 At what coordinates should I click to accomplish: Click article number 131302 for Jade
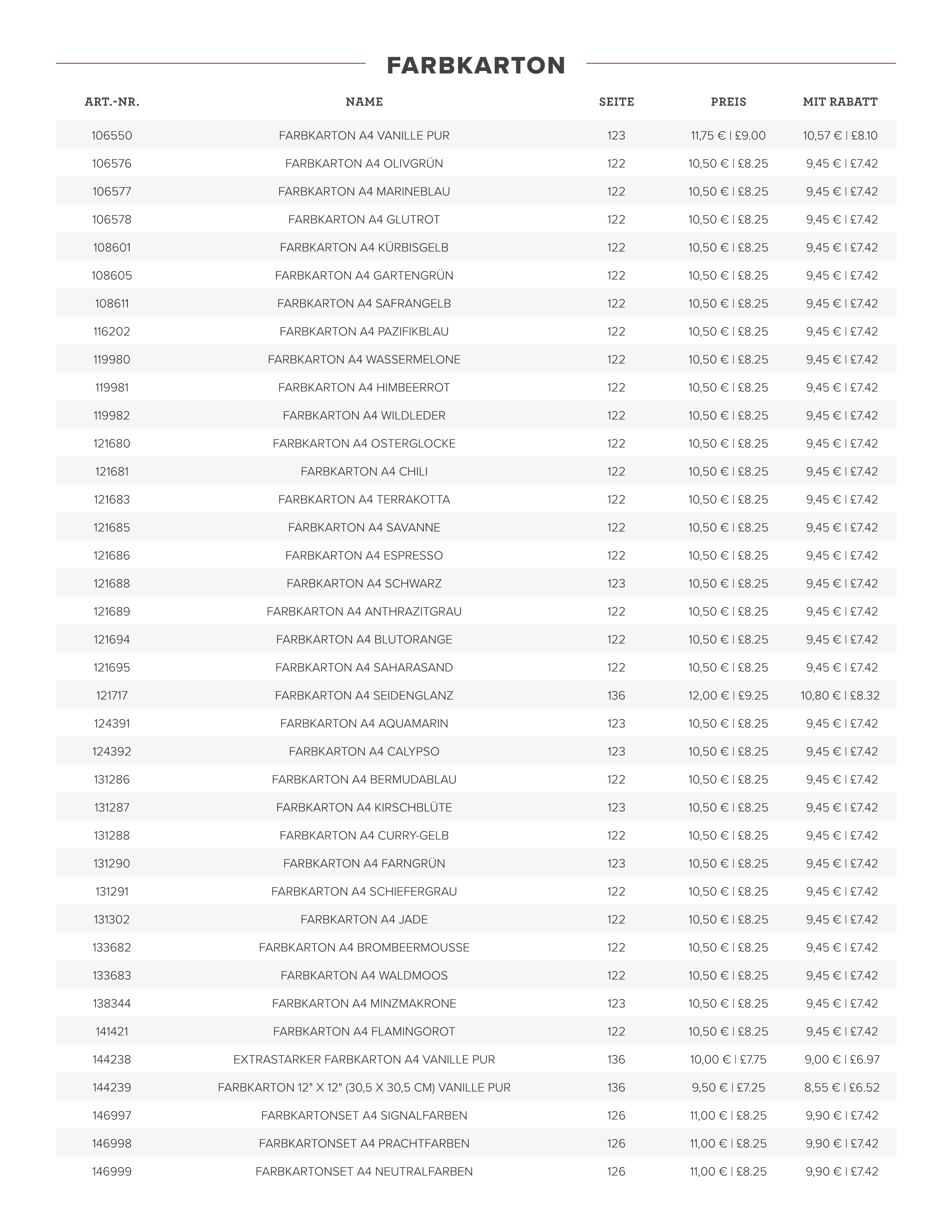[x=112, y=920]
